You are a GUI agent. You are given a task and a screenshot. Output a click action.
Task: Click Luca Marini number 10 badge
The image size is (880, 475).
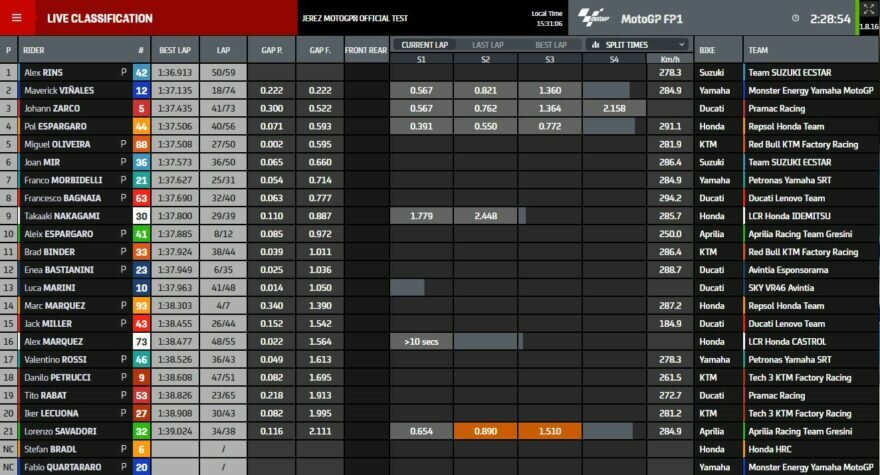pyautogui.click(x=141, y=288)
